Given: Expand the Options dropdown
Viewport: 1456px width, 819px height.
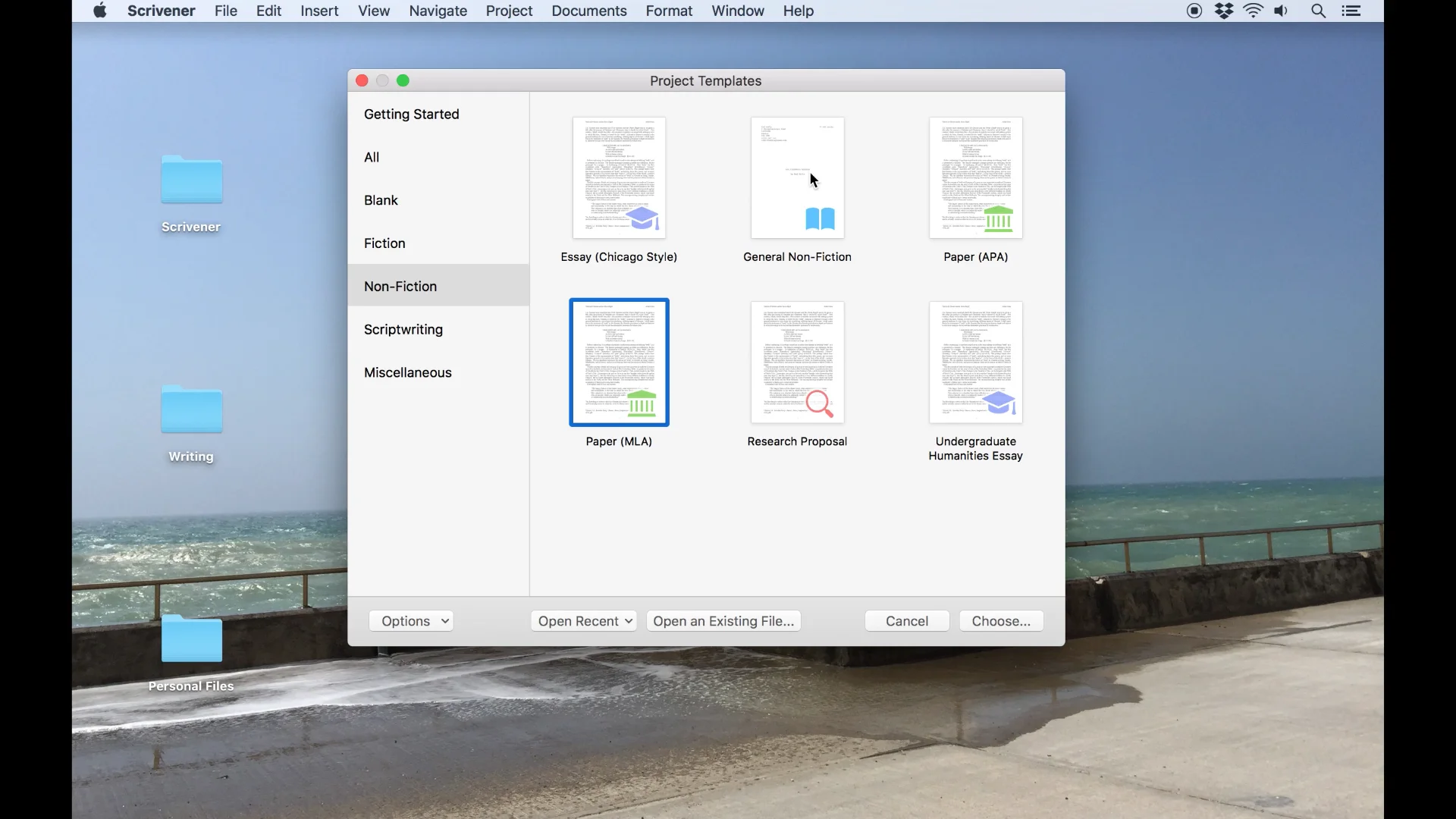Looking at the screenshot, I should 411,621.
